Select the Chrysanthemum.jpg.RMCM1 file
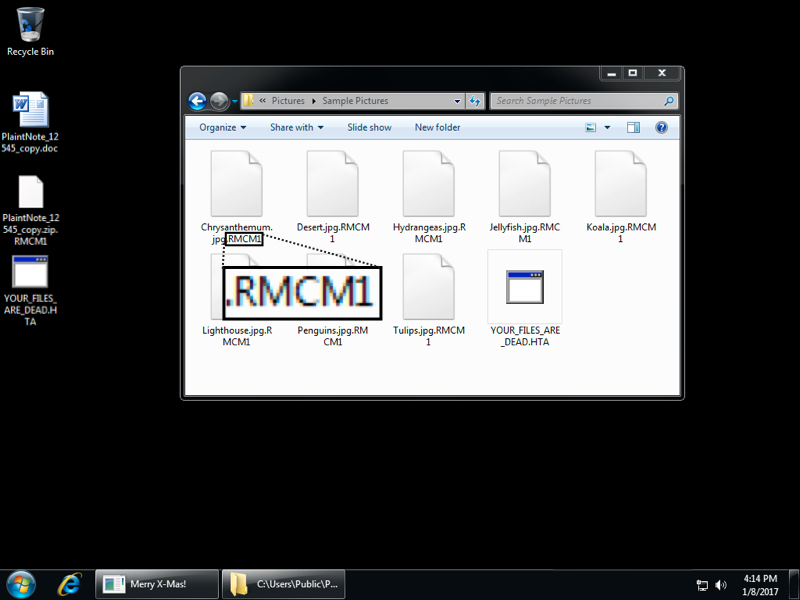This screenshot has width=800, height=600. tap(236, 197)
